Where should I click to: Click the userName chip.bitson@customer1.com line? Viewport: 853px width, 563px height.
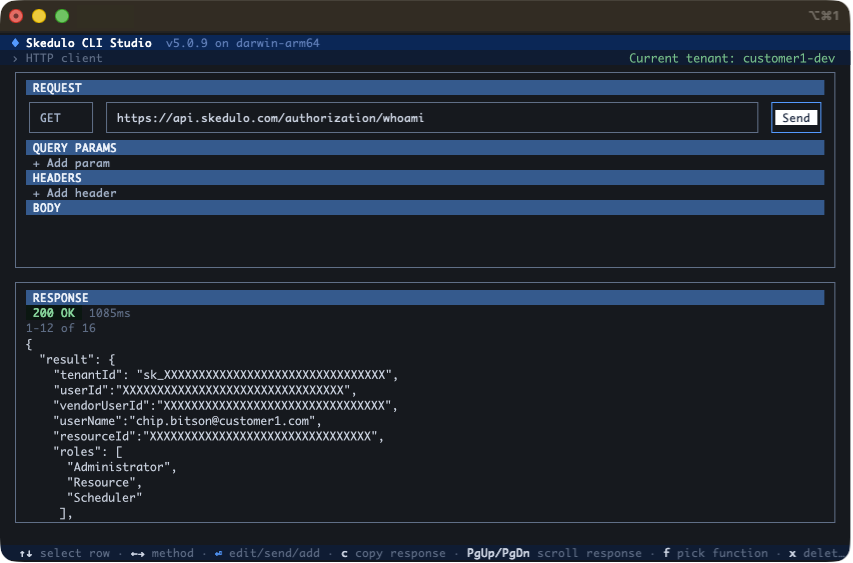pyautogui.click(x=188, y=421)
